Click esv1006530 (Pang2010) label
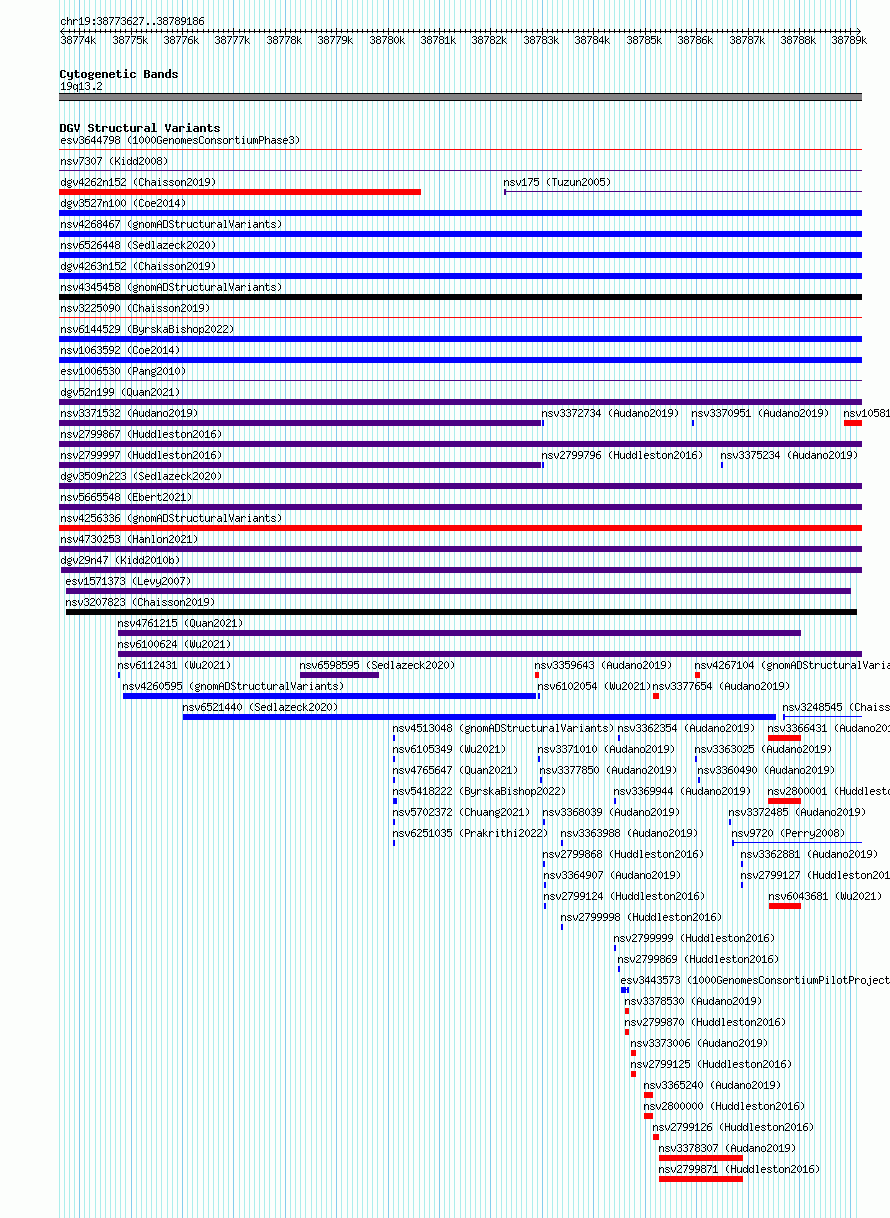This screenshot has width=890, height=1218. tap(123, 371)
